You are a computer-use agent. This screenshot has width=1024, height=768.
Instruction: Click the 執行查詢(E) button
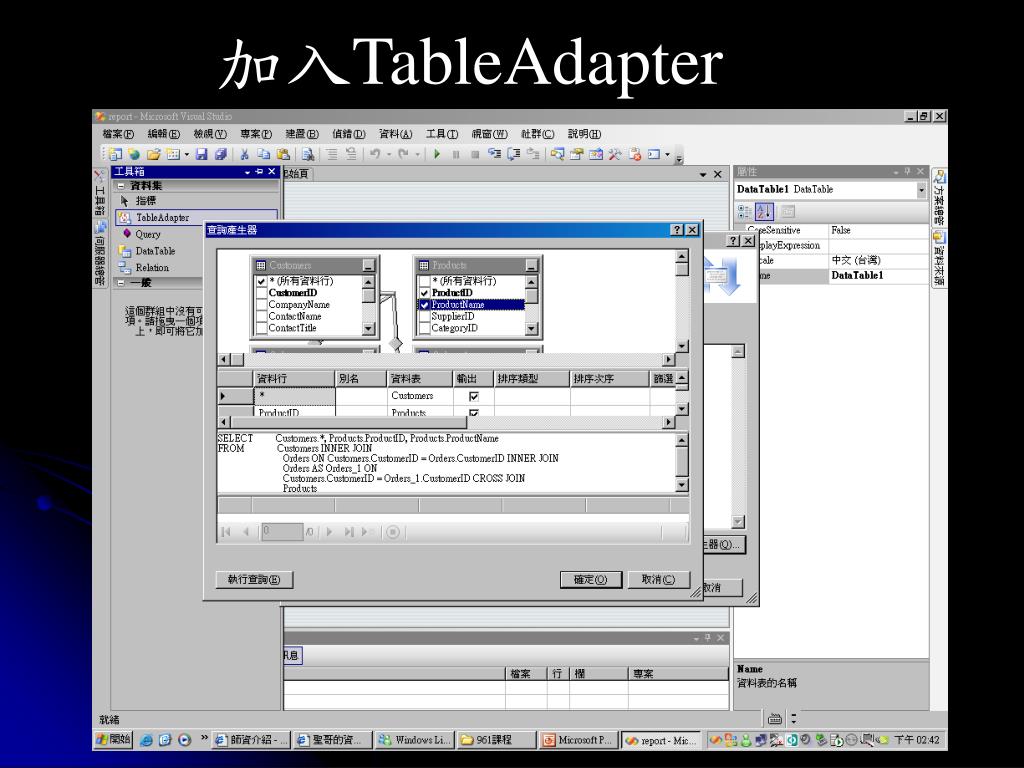pos(254,579)
